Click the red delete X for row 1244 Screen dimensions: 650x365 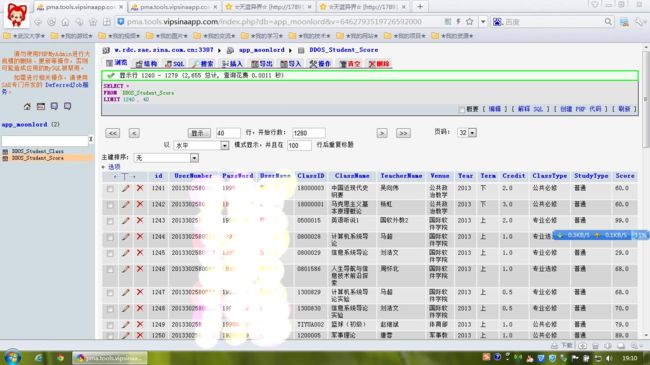(140, 237)
